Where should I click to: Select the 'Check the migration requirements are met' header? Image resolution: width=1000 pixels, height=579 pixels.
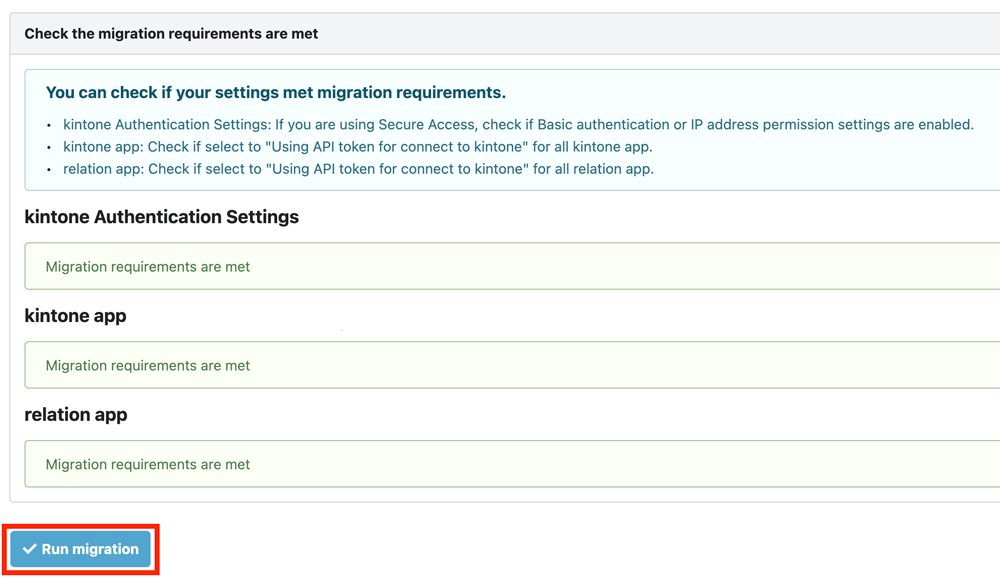coord(171,34)
